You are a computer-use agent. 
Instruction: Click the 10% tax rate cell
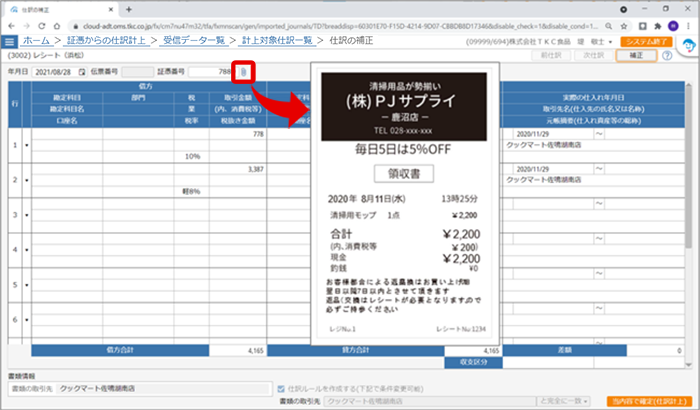point(192,156)
